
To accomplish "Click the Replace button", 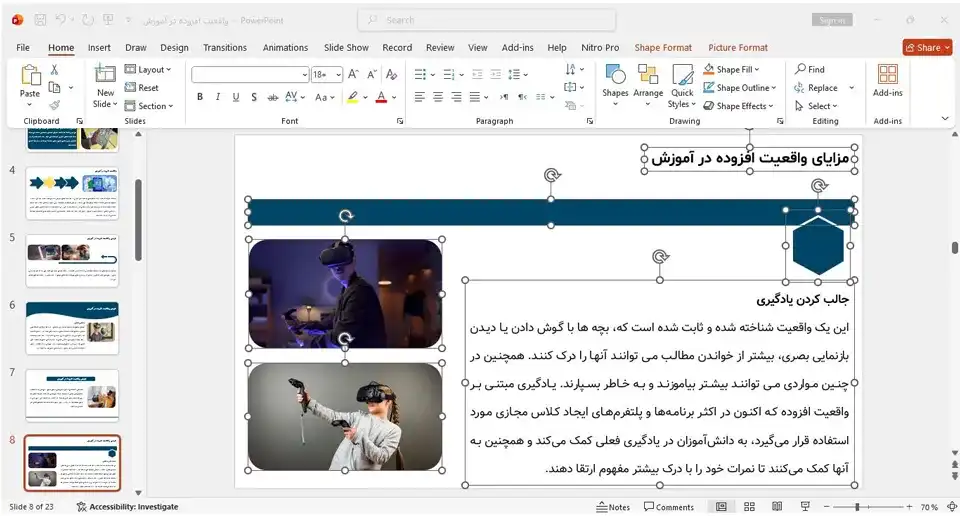I will [816, 88].
